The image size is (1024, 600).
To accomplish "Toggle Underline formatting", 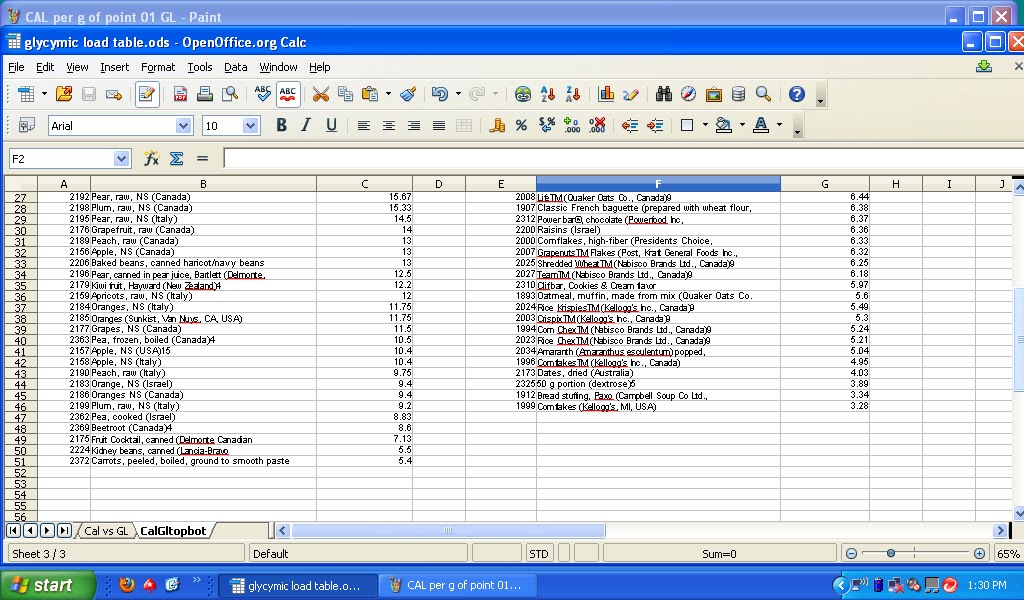I will (331, 125).
